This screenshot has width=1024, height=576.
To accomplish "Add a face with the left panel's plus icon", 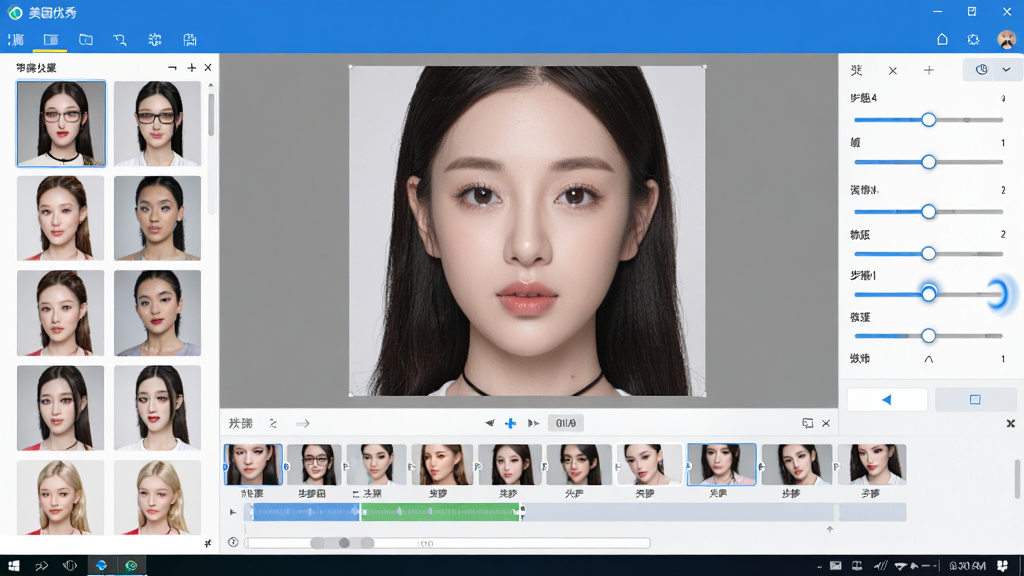I will pyautogui.click(x=191, y=67).
